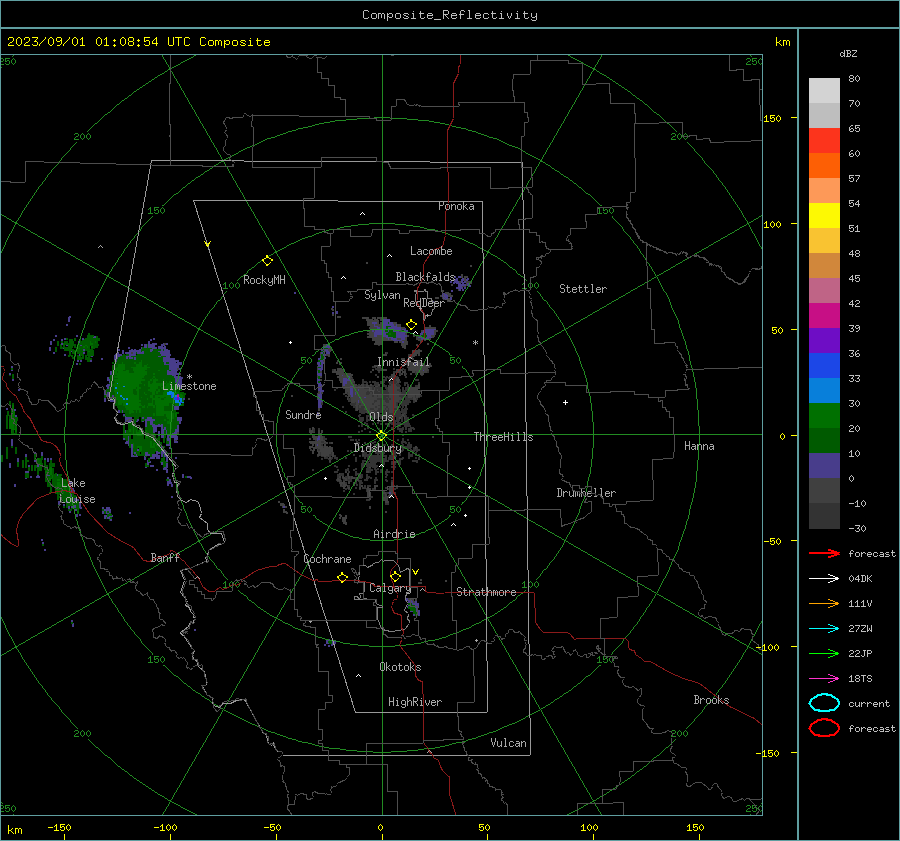The width and height of the screenshot is (900, 841).
Task: Click the Limestone label on the map
Action: pos(189,386)
